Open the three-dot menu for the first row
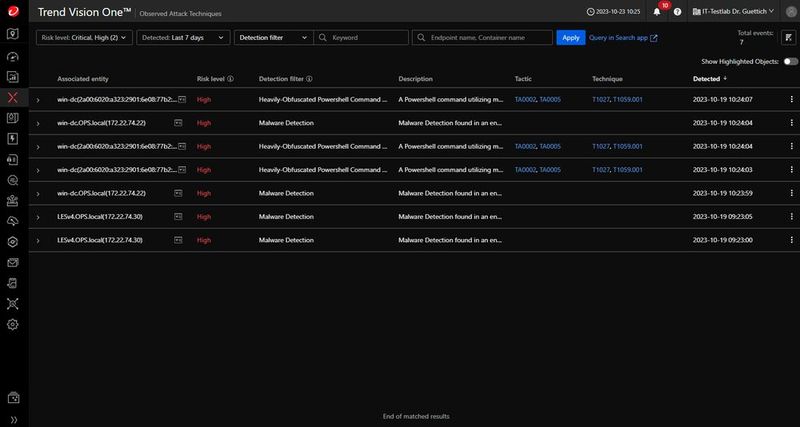Viewport: 800px width, 427px height. point(791,100)
